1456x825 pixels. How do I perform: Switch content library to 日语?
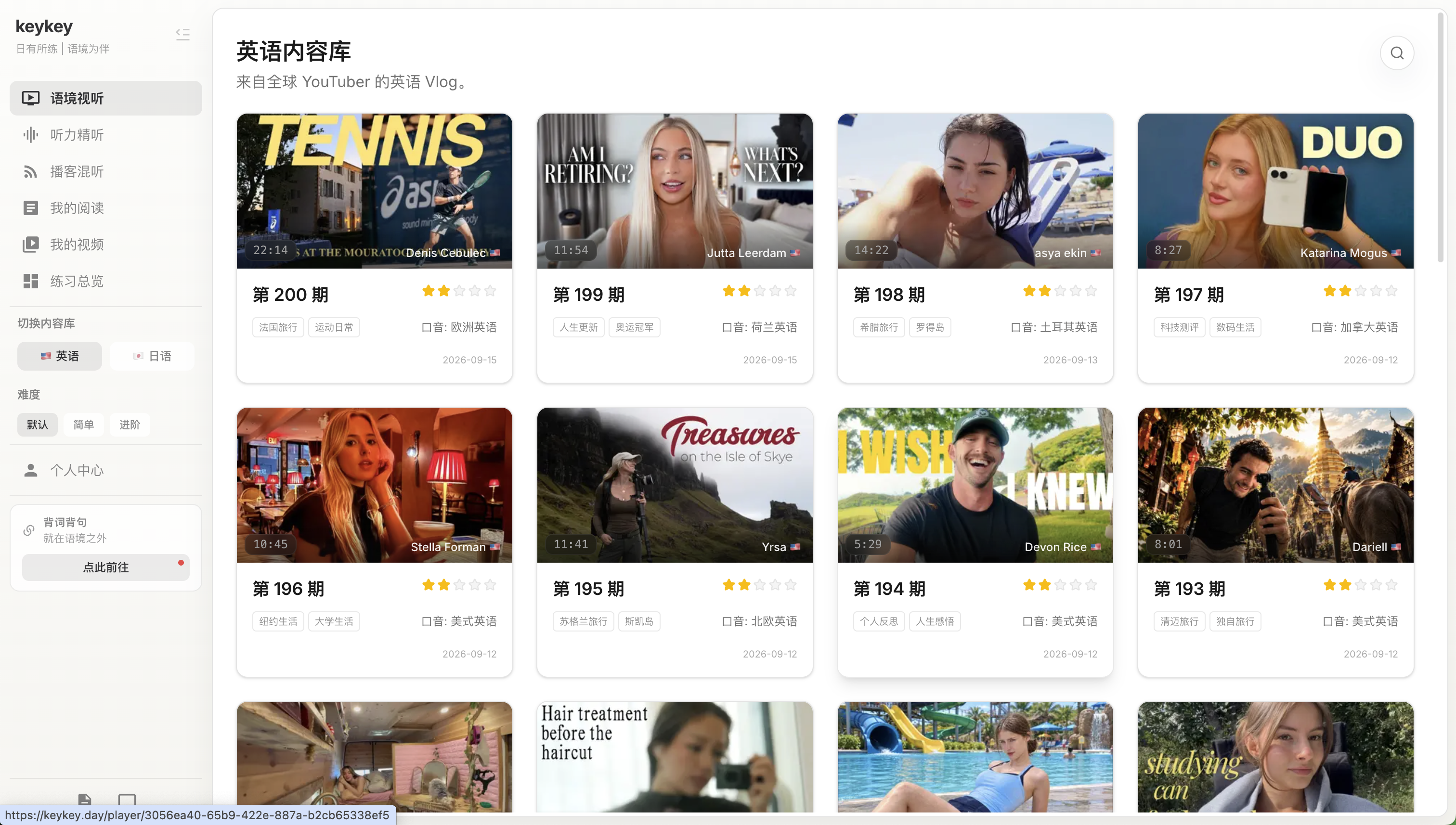[152, 356]
